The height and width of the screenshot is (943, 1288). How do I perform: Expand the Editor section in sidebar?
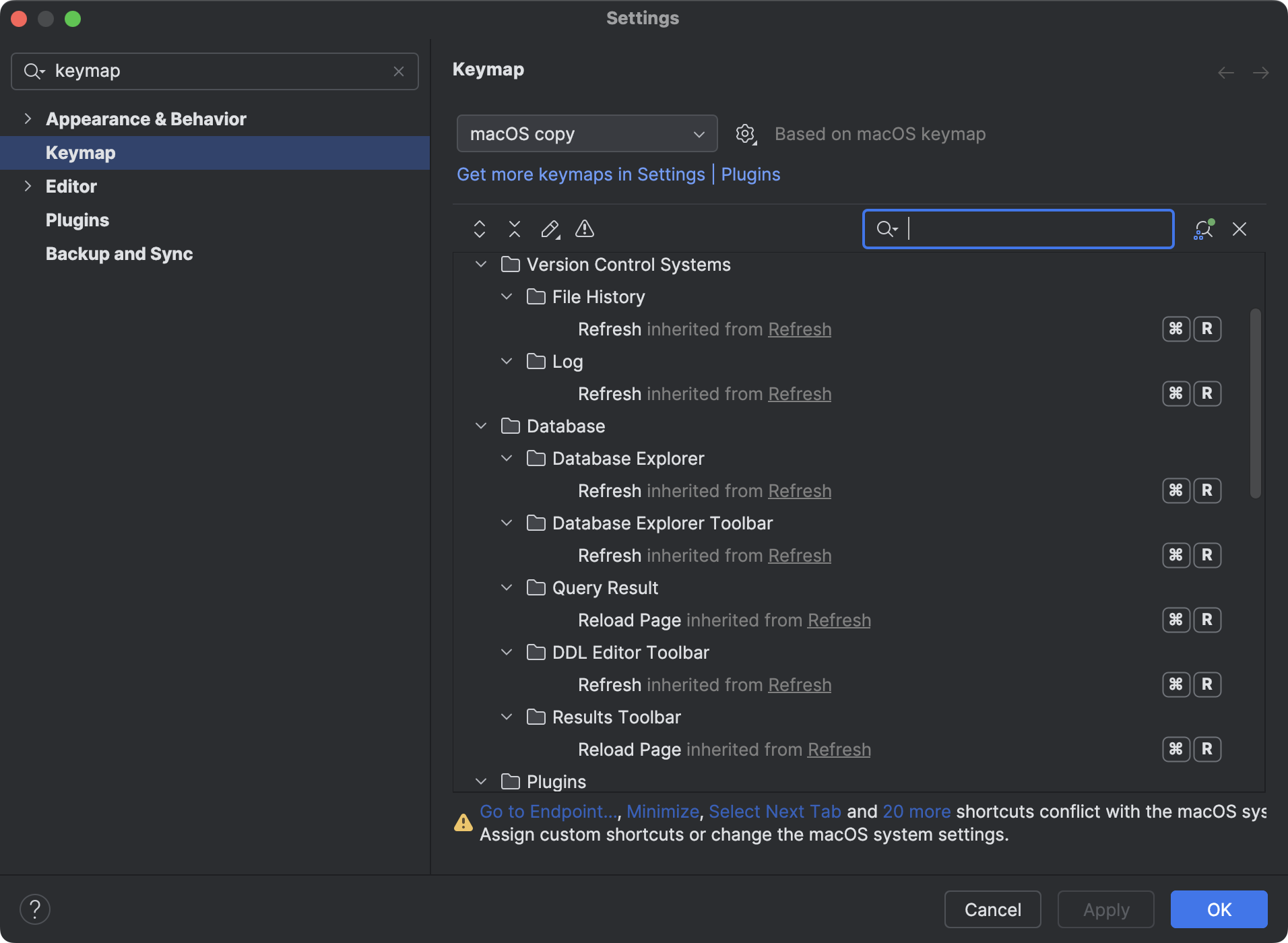tap(28, 186)
